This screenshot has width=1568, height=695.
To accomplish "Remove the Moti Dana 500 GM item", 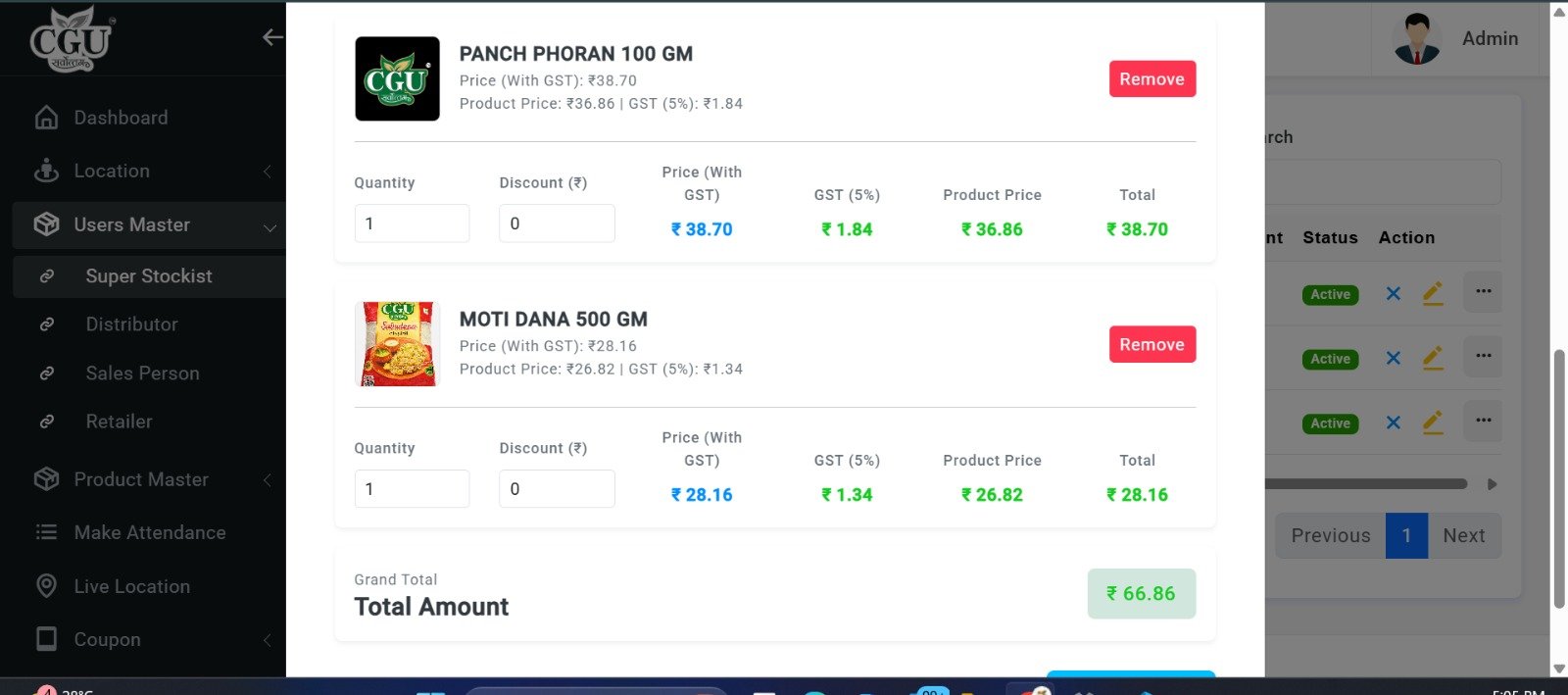I will pos(1151,345).
